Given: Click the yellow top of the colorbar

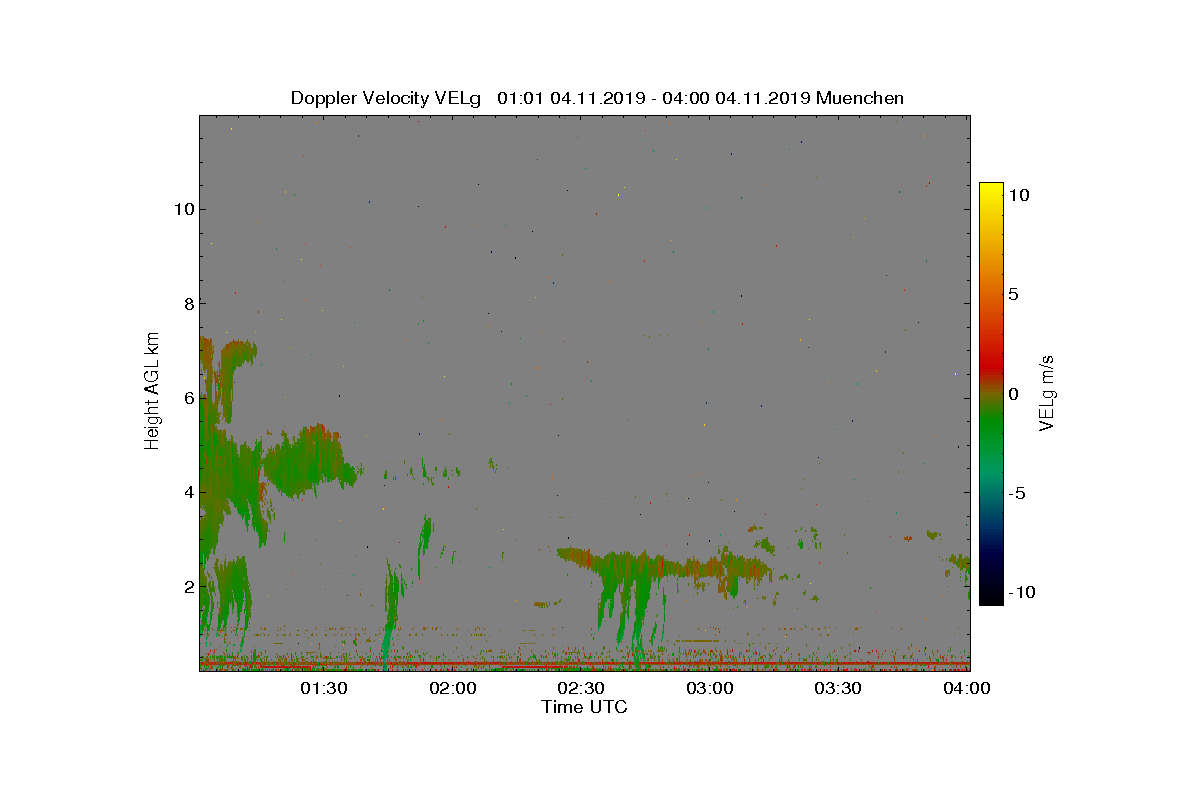Looking at the screenshot, I should coord(991,190).
